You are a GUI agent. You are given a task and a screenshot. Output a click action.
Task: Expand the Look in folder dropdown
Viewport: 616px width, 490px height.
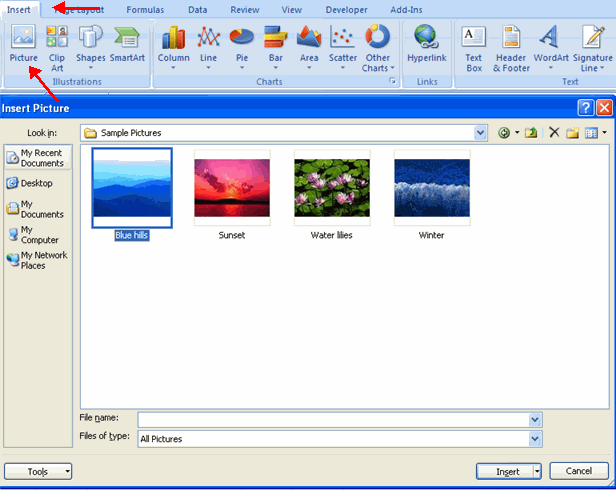point(481,132)
